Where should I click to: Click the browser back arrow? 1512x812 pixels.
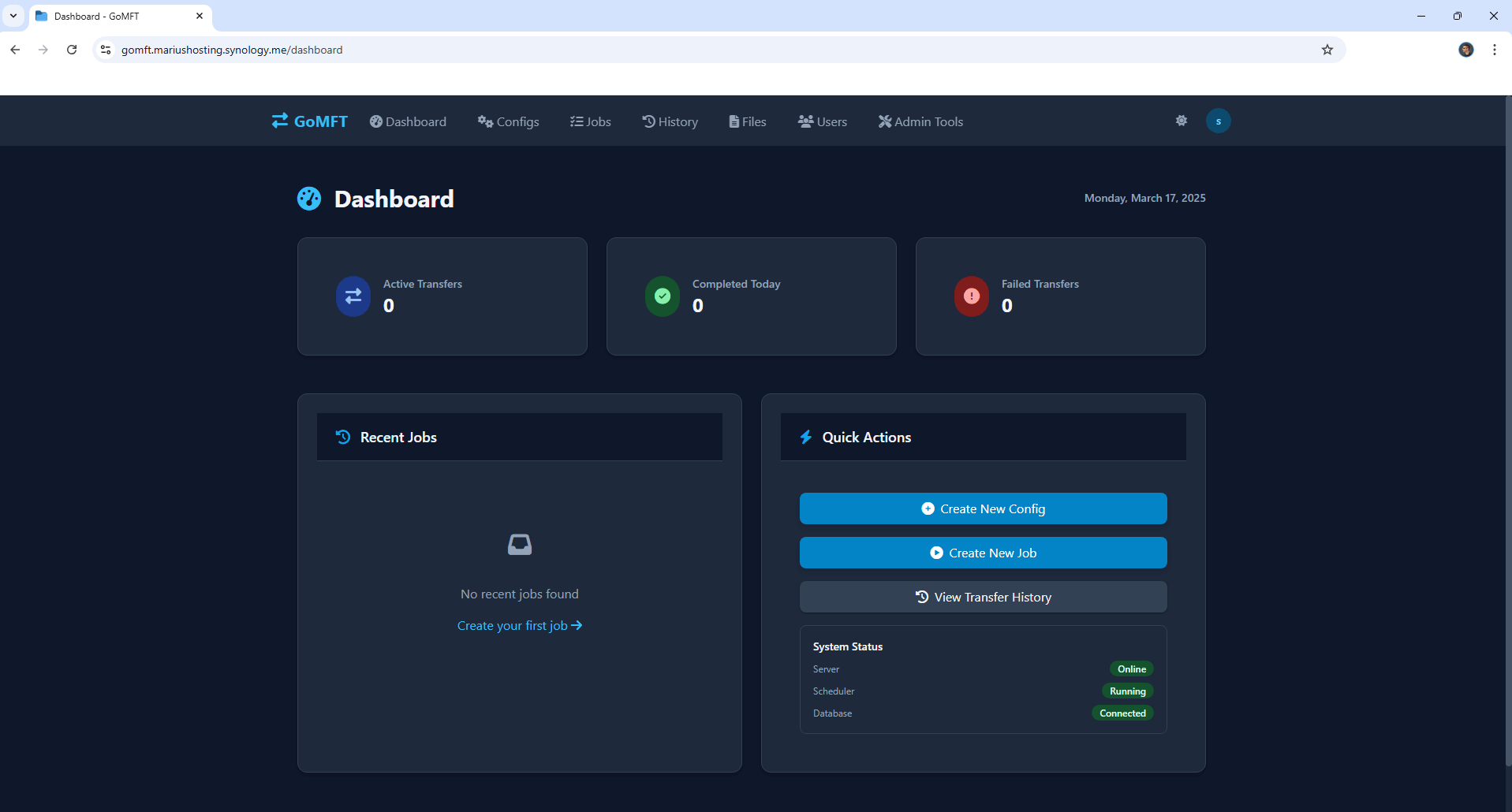[15, 50]
